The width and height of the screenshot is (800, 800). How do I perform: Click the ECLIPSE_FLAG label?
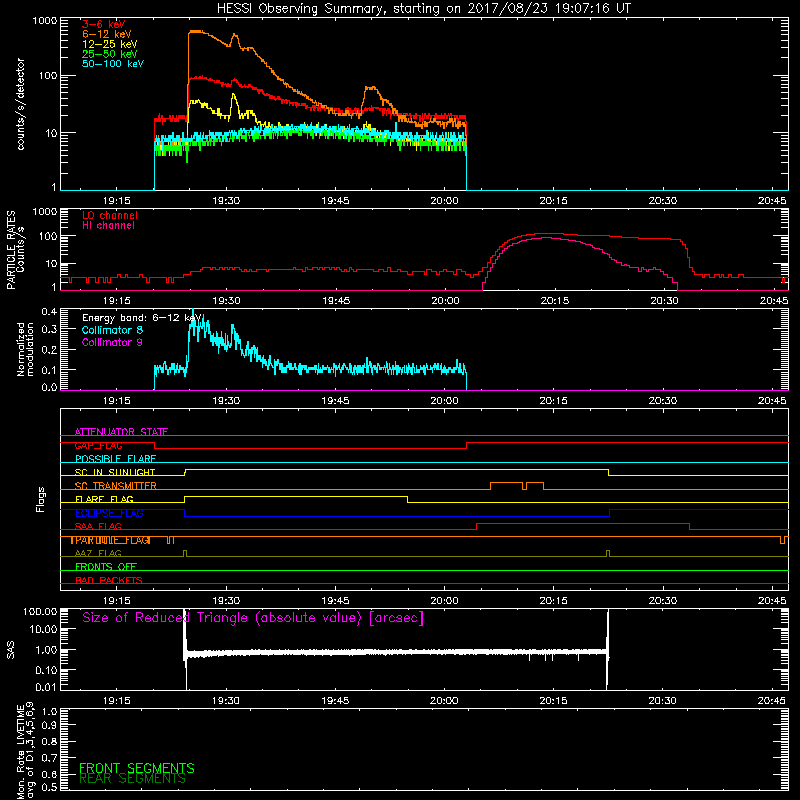click(109, 513)
